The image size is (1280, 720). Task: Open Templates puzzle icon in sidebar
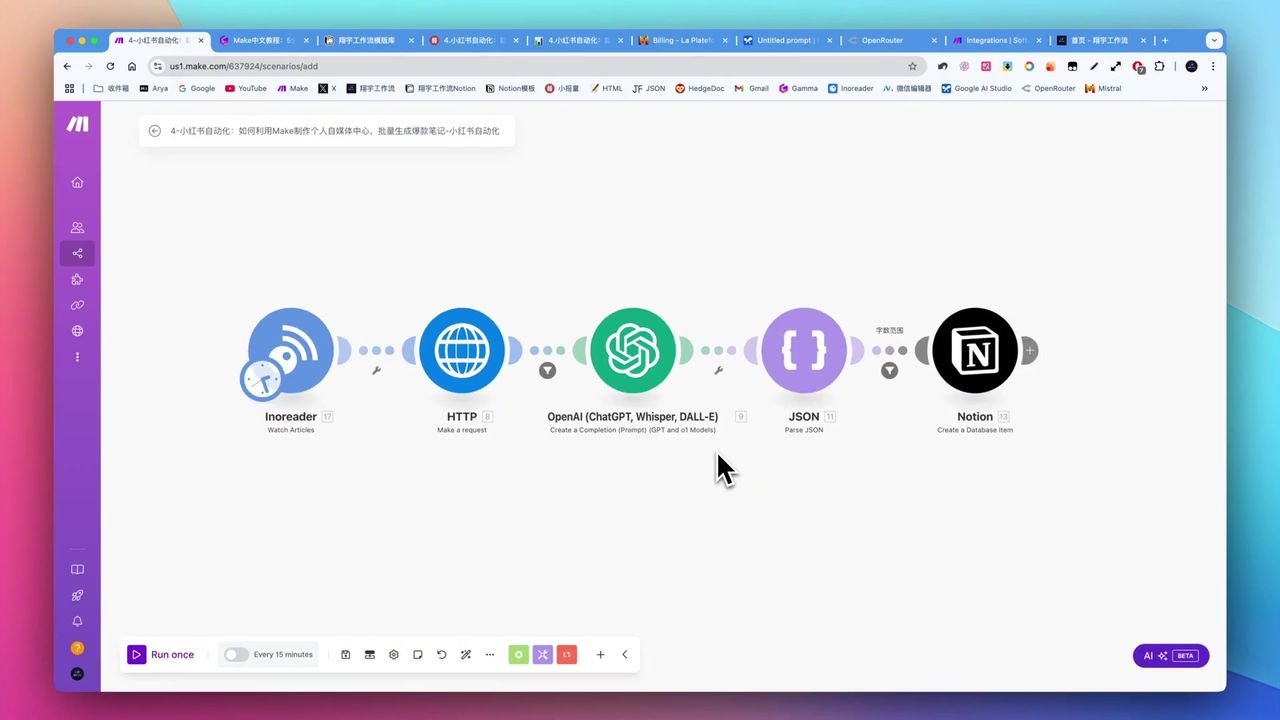77,280
